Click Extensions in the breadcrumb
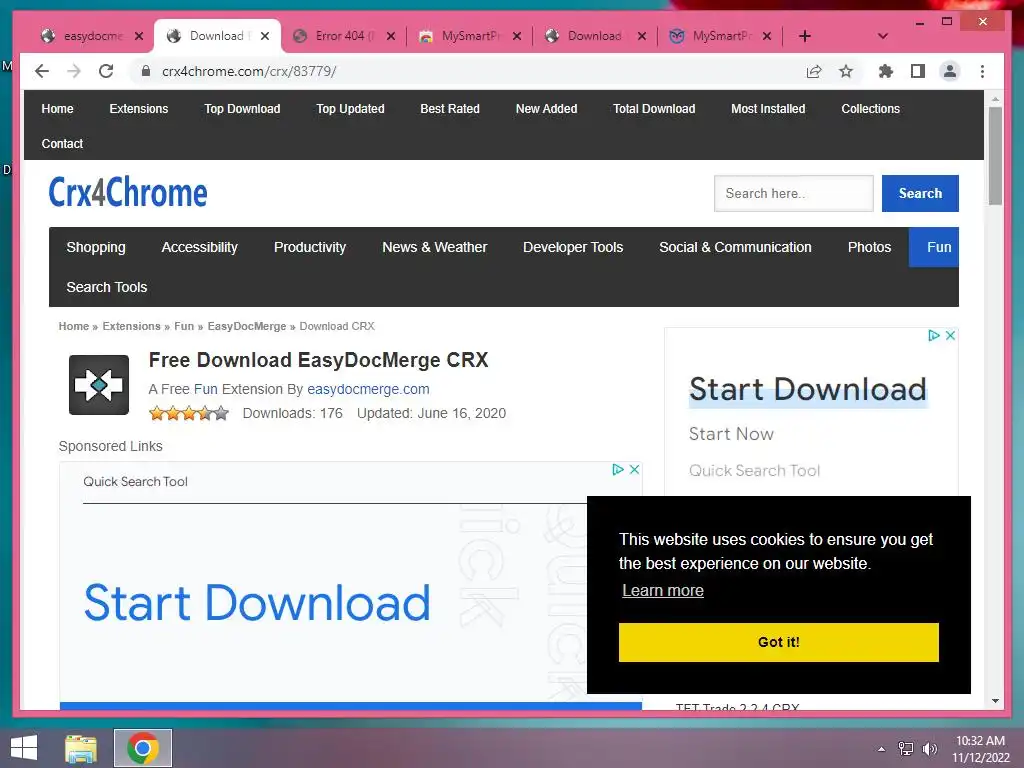Viewport: 1024px width, 768px height. tap(131, 326)
